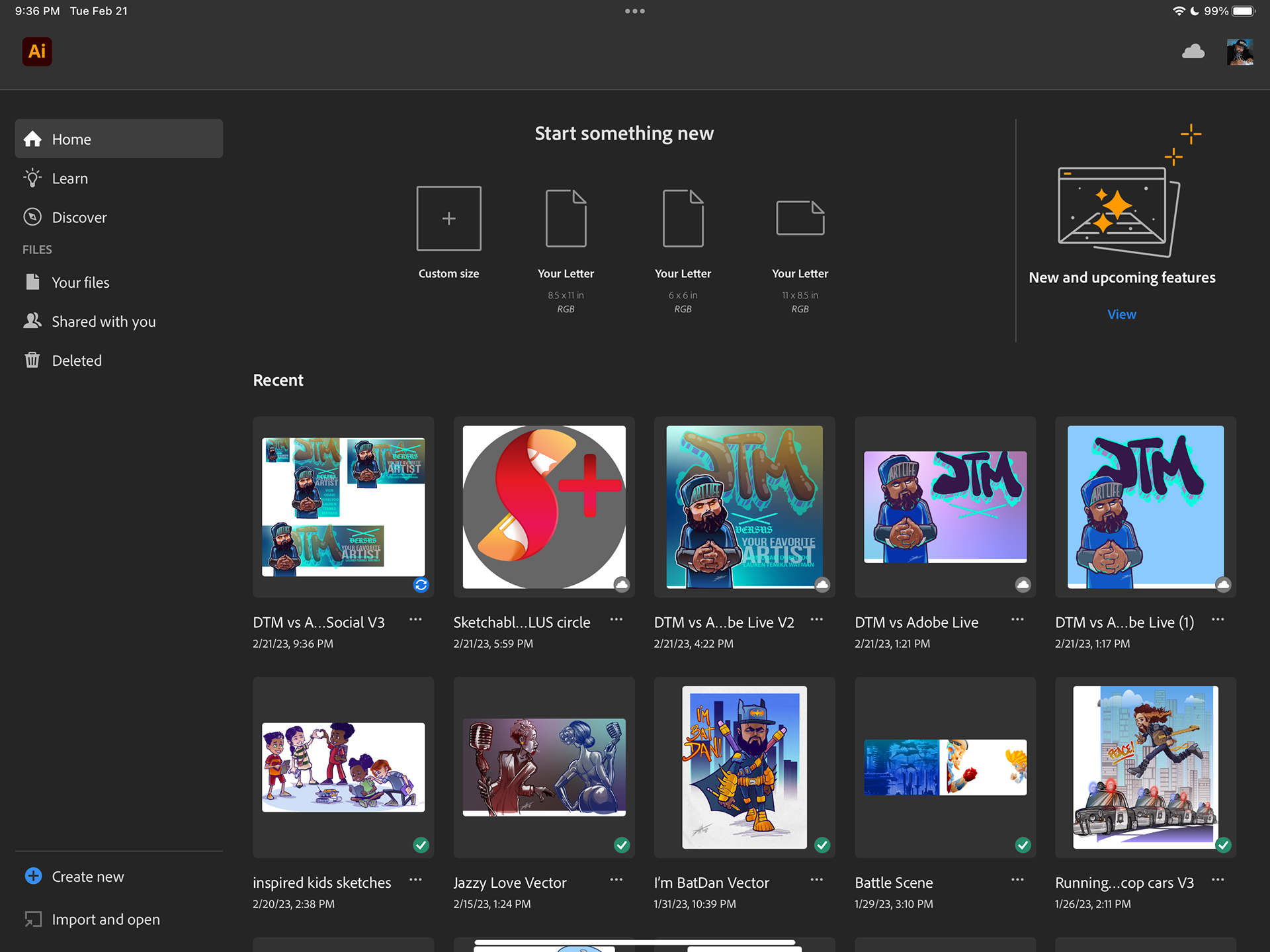
Task: Open more options for DTM vs Adobe Live
Action: point(1017,620)
